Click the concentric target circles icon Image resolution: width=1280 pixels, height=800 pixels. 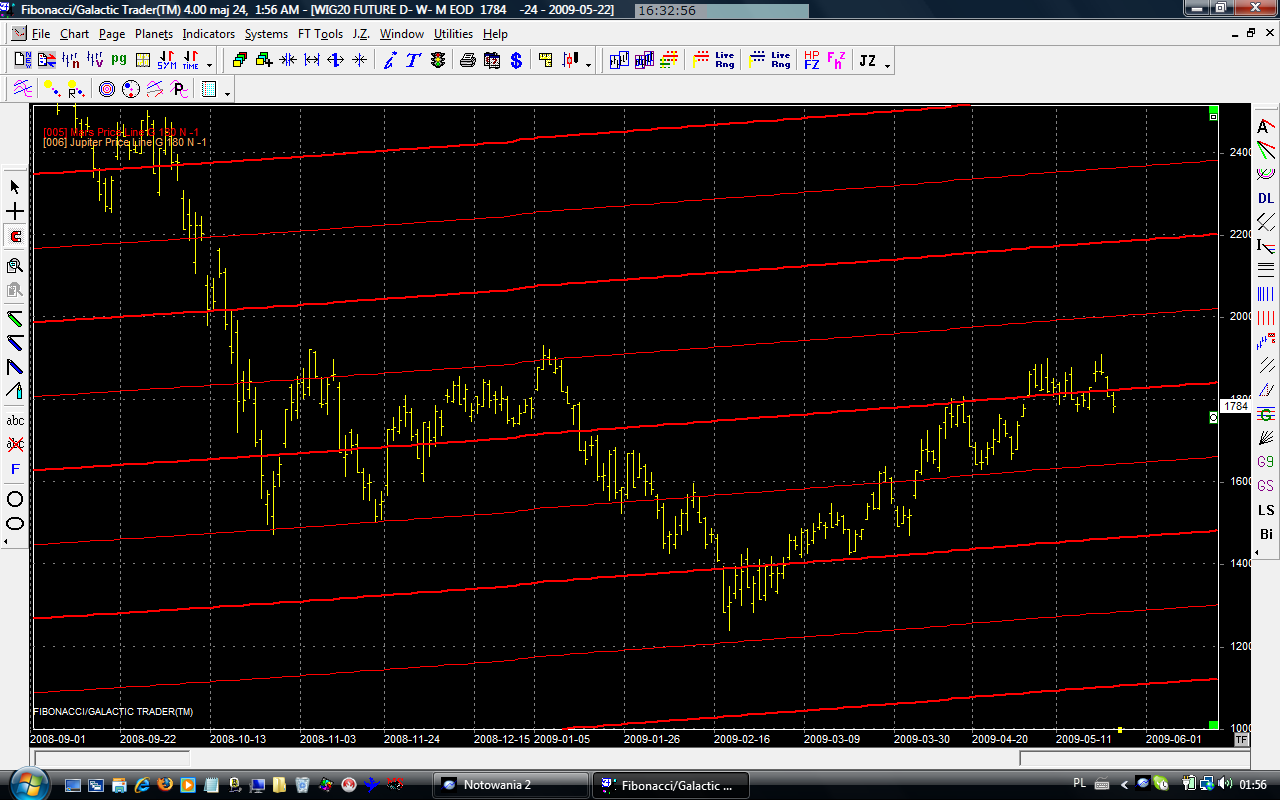pyautogui.click(x=106, y=90)
